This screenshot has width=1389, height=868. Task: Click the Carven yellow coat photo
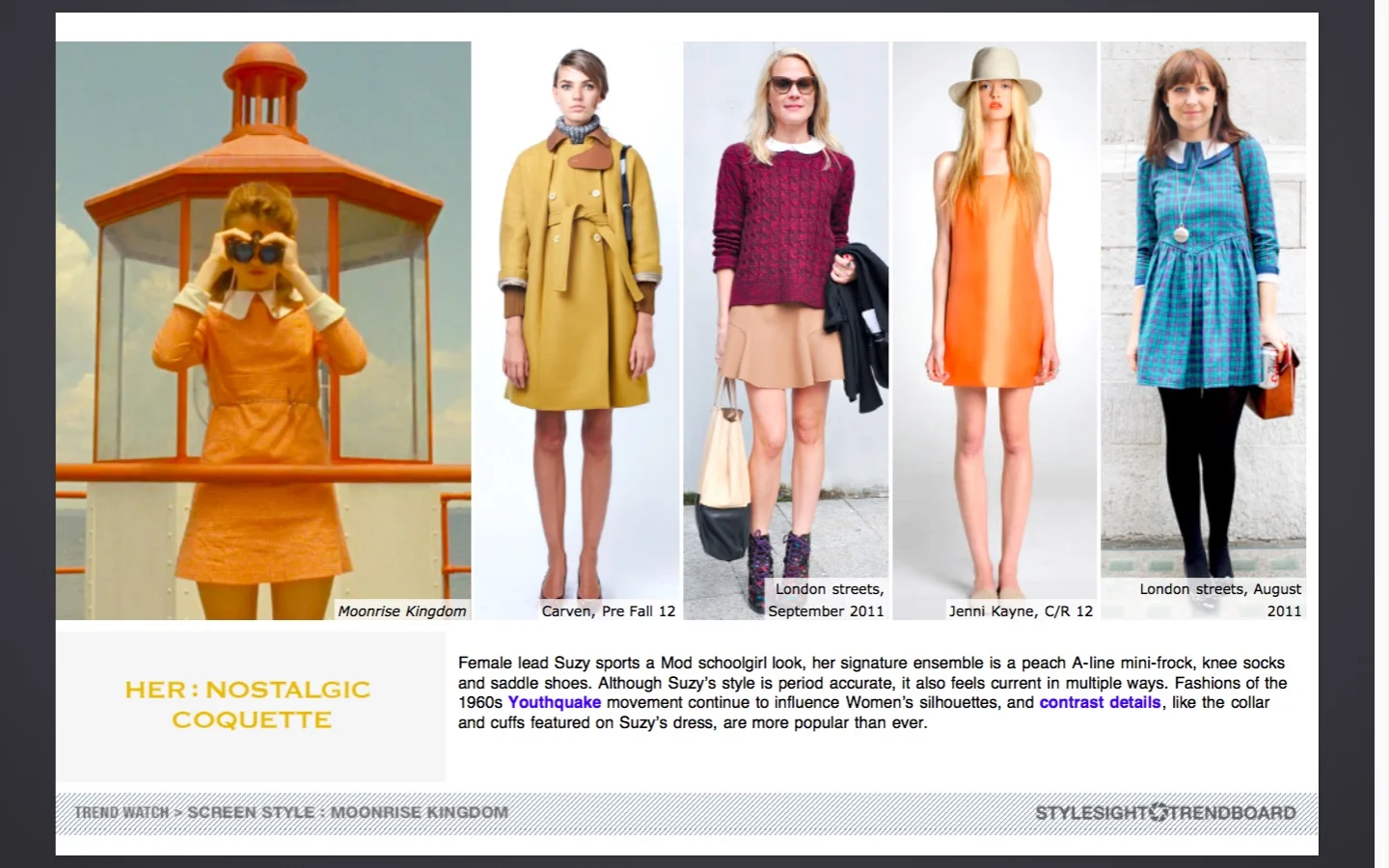[577, 330]
